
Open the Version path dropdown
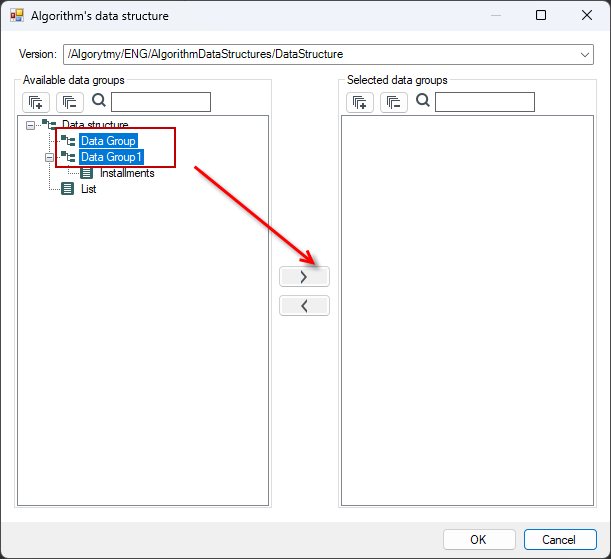click(x=585, y=55)
